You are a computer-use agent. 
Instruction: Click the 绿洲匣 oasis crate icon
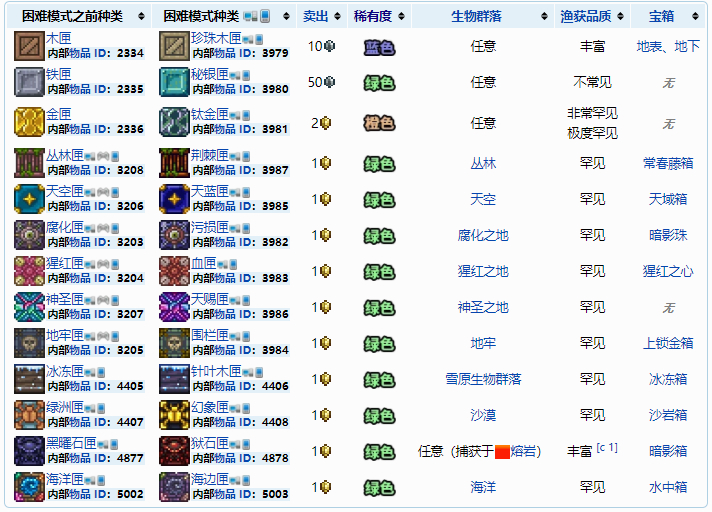29,415
